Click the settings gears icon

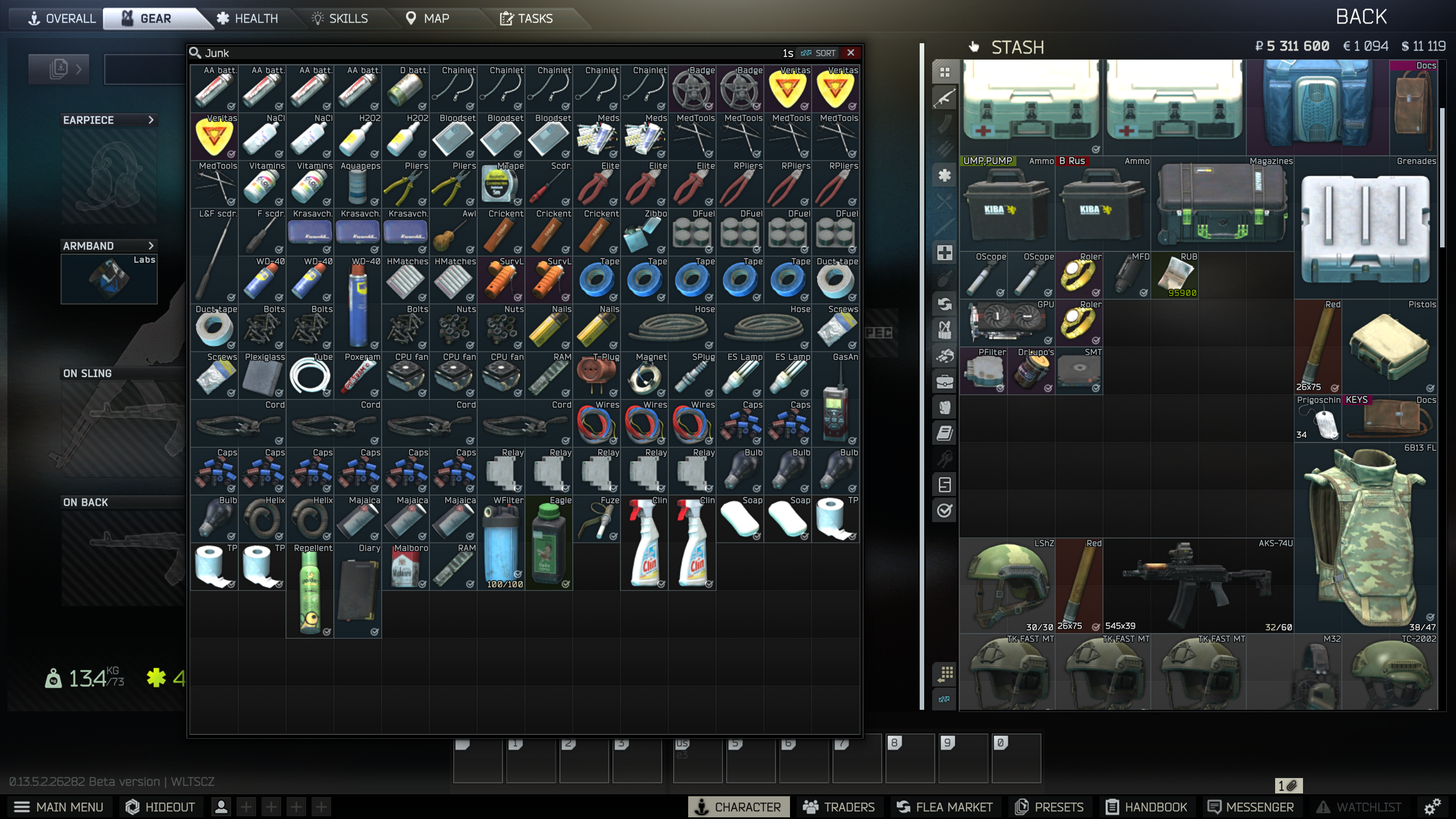click(1432, 806)
